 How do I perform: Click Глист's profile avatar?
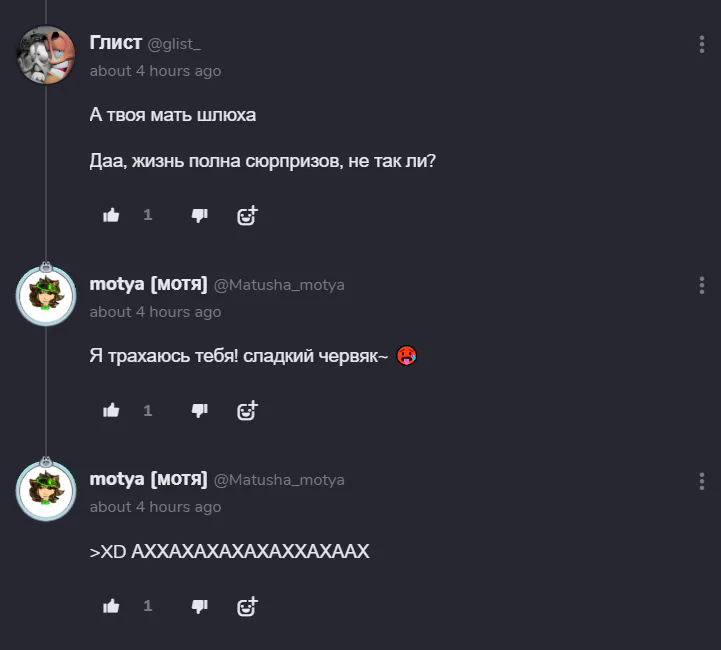point(46,55)
